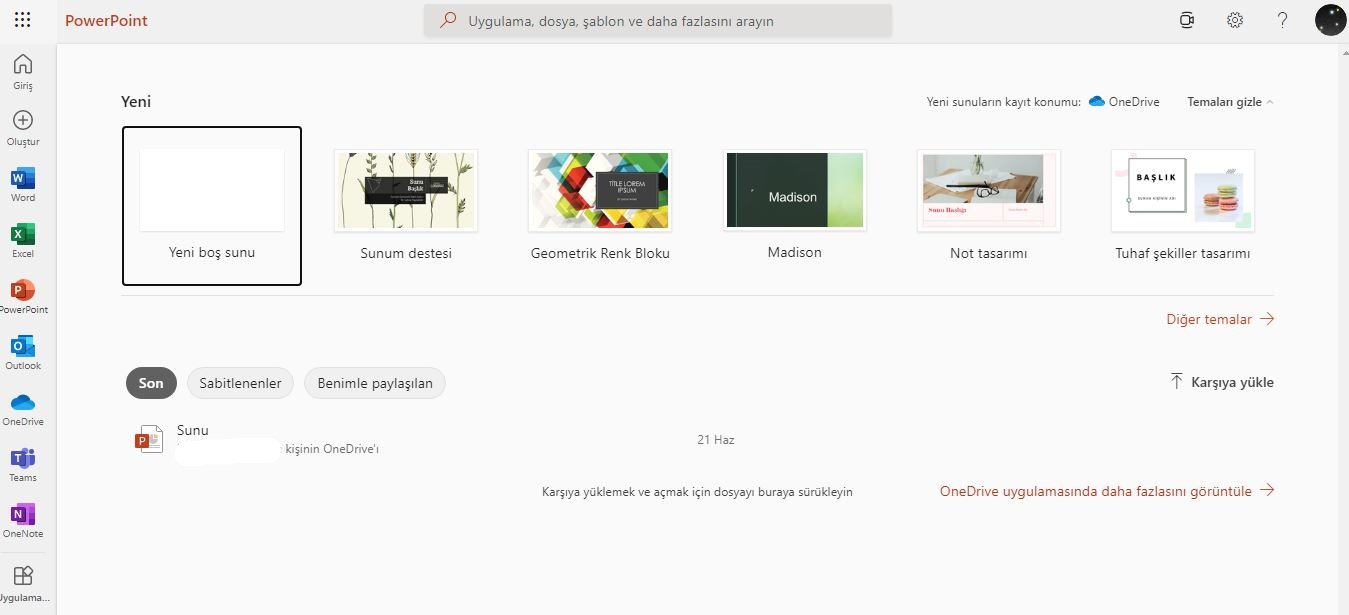Switch to the Sabitlenenler tab
This screenshot has width=1349, height=615.
click(241, 383)
